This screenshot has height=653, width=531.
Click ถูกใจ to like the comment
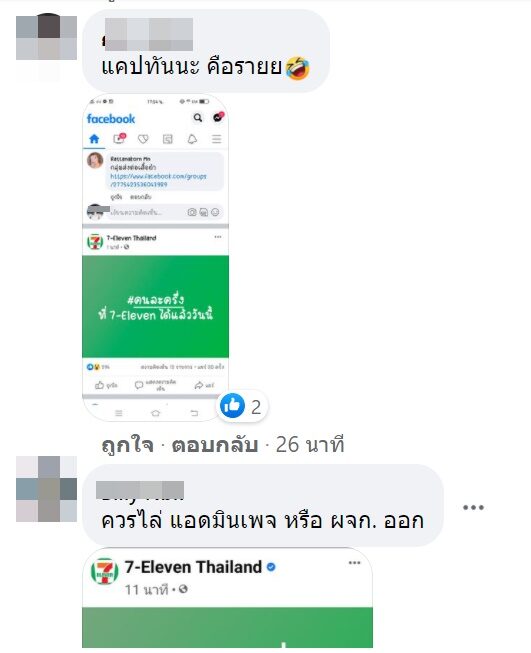click(x=127, y=445)
